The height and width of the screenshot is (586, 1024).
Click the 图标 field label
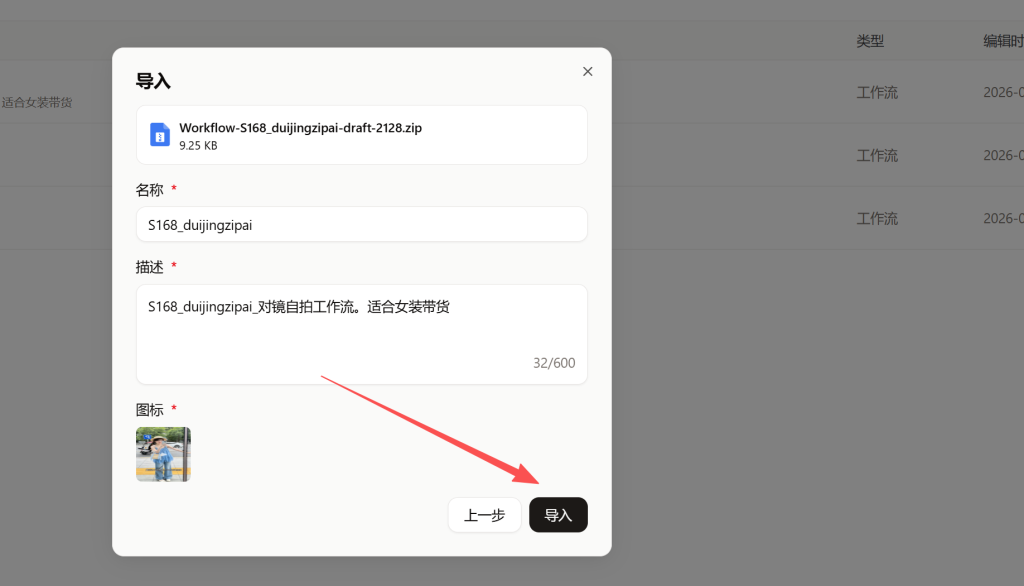[150, 410]
